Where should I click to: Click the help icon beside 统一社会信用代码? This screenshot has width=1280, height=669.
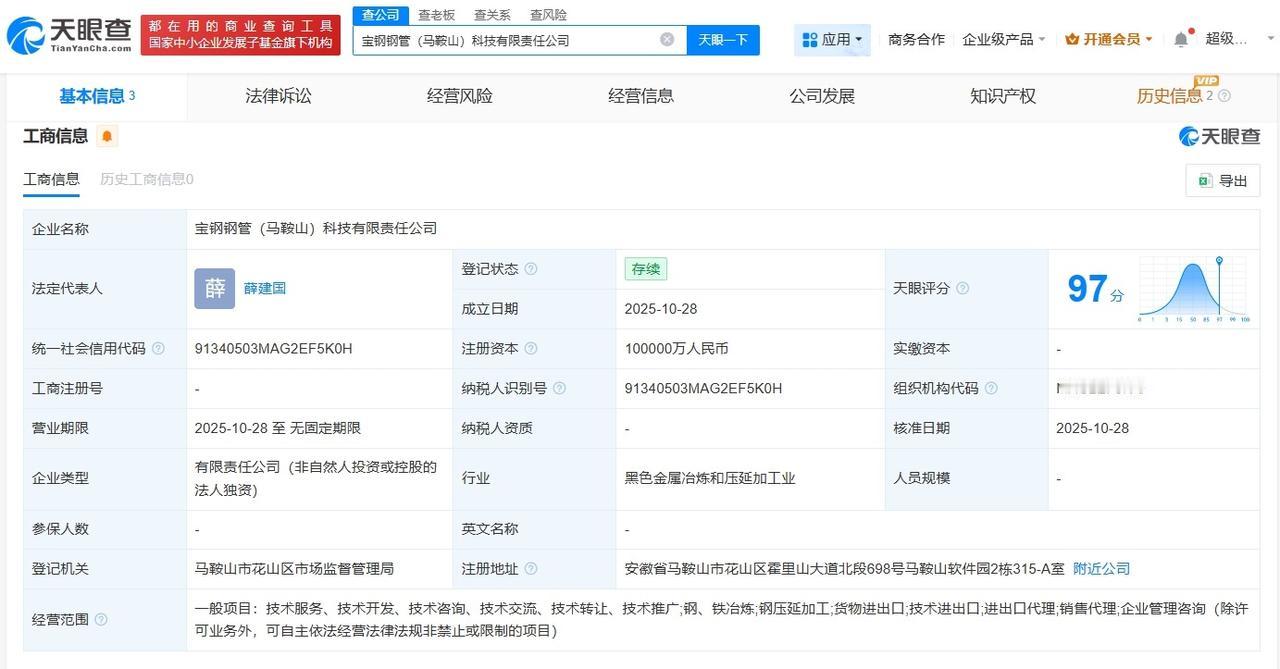[158, 349]
